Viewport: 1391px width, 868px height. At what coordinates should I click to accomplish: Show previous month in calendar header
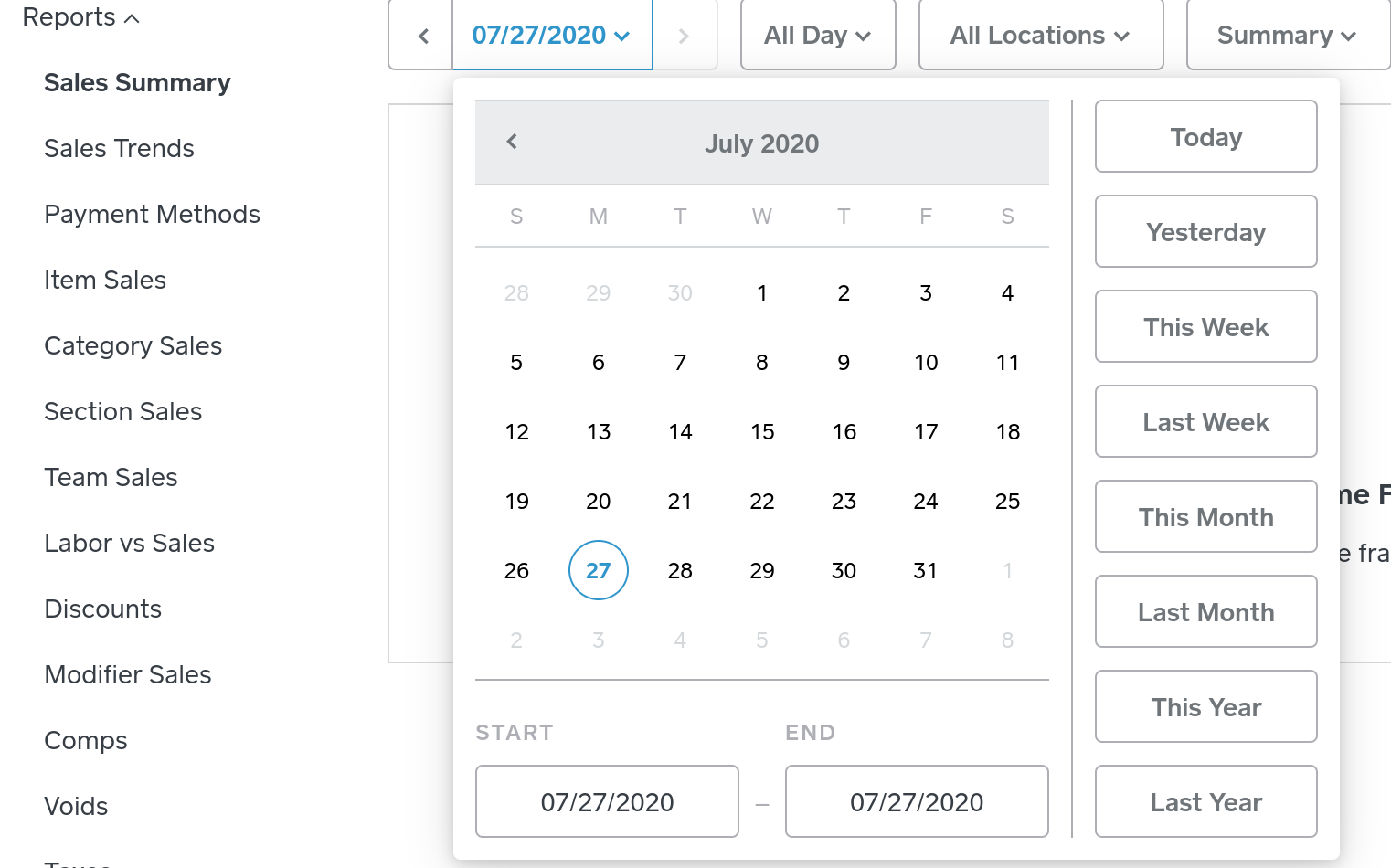512,142
